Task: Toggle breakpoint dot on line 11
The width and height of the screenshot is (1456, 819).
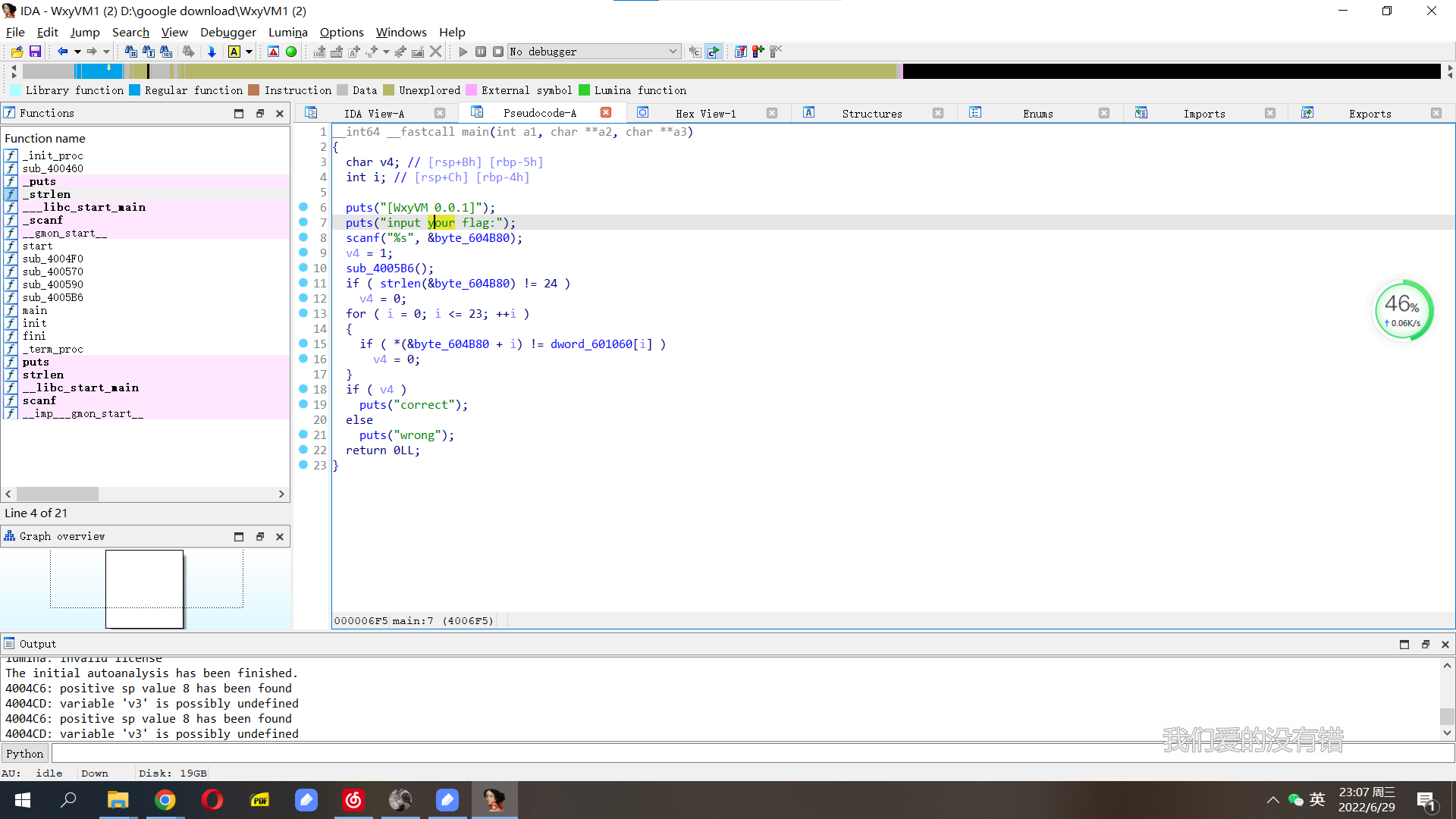Action: click(303, 283)
